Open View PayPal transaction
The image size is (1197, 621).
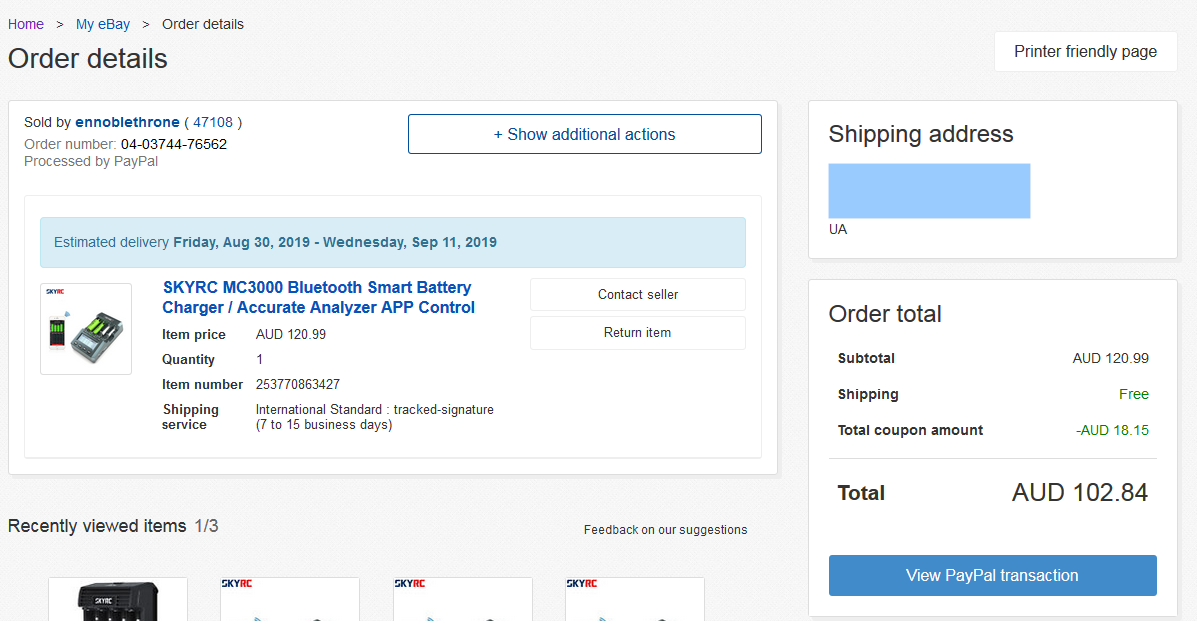992,575
